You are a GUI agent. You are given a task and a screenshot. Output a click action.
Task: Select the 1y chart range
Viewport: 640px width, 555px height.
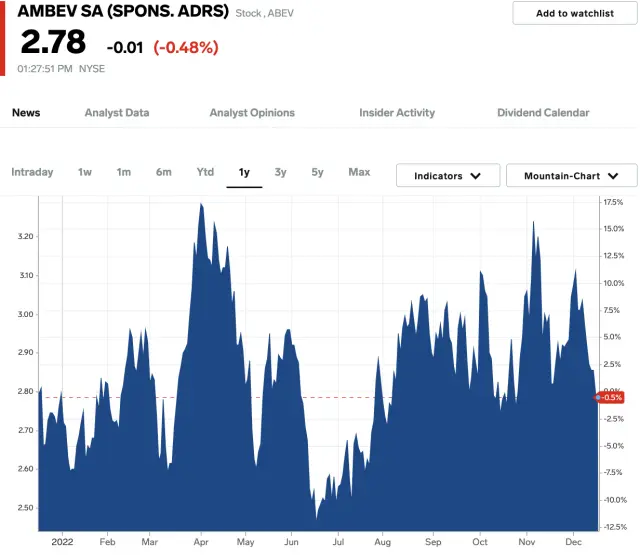[244, 172]
